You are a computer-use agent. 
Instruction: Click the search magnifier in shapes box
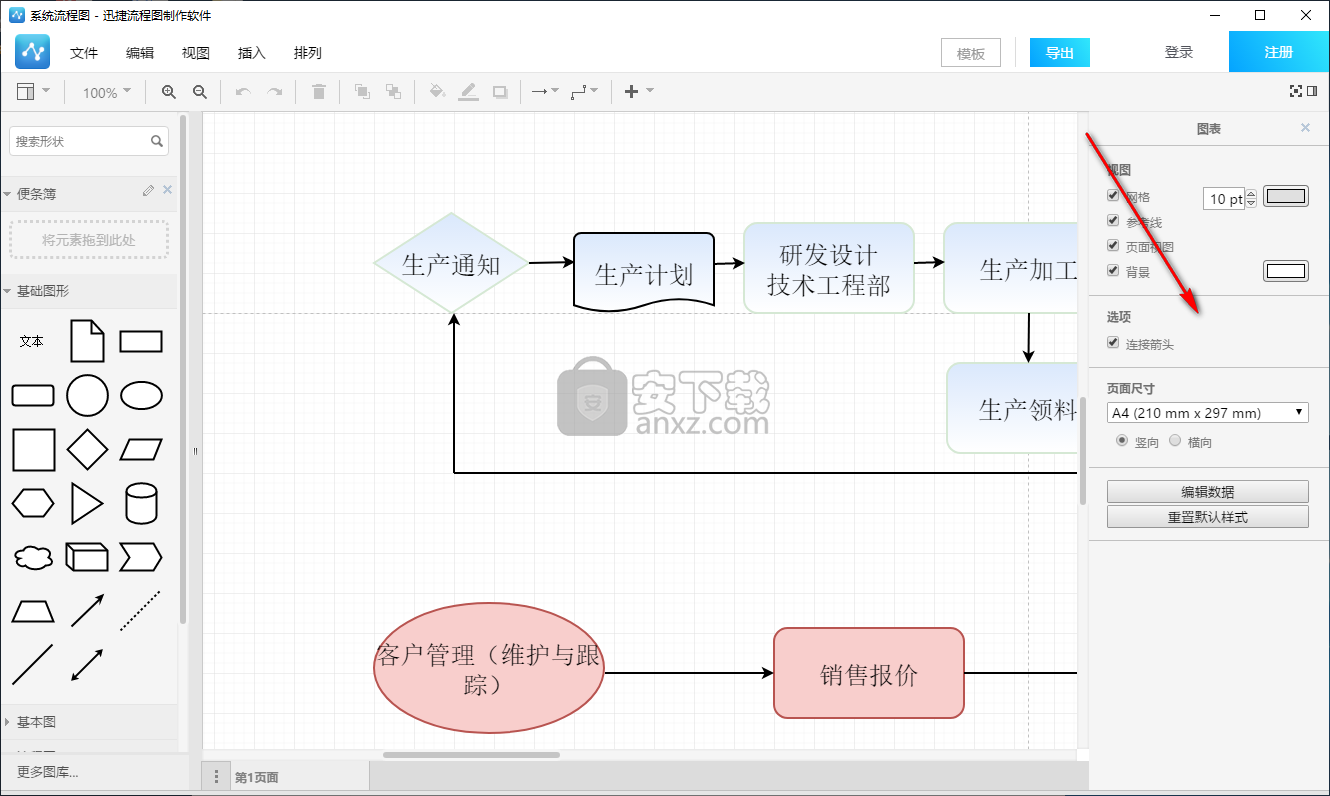[x=157, y=142]
